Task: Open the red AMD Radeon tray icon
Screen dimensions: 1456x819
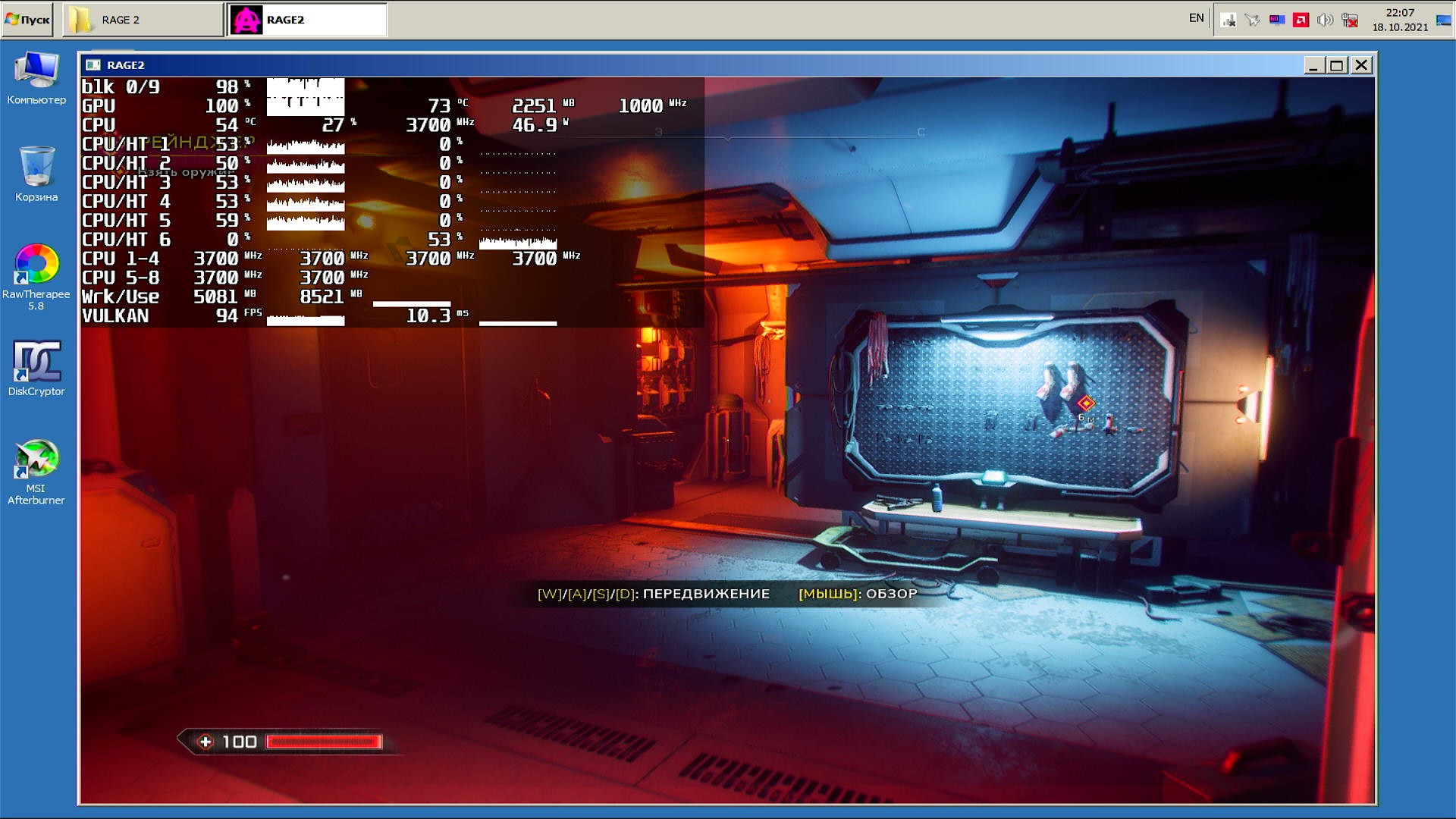Action: pos(1301,20)
